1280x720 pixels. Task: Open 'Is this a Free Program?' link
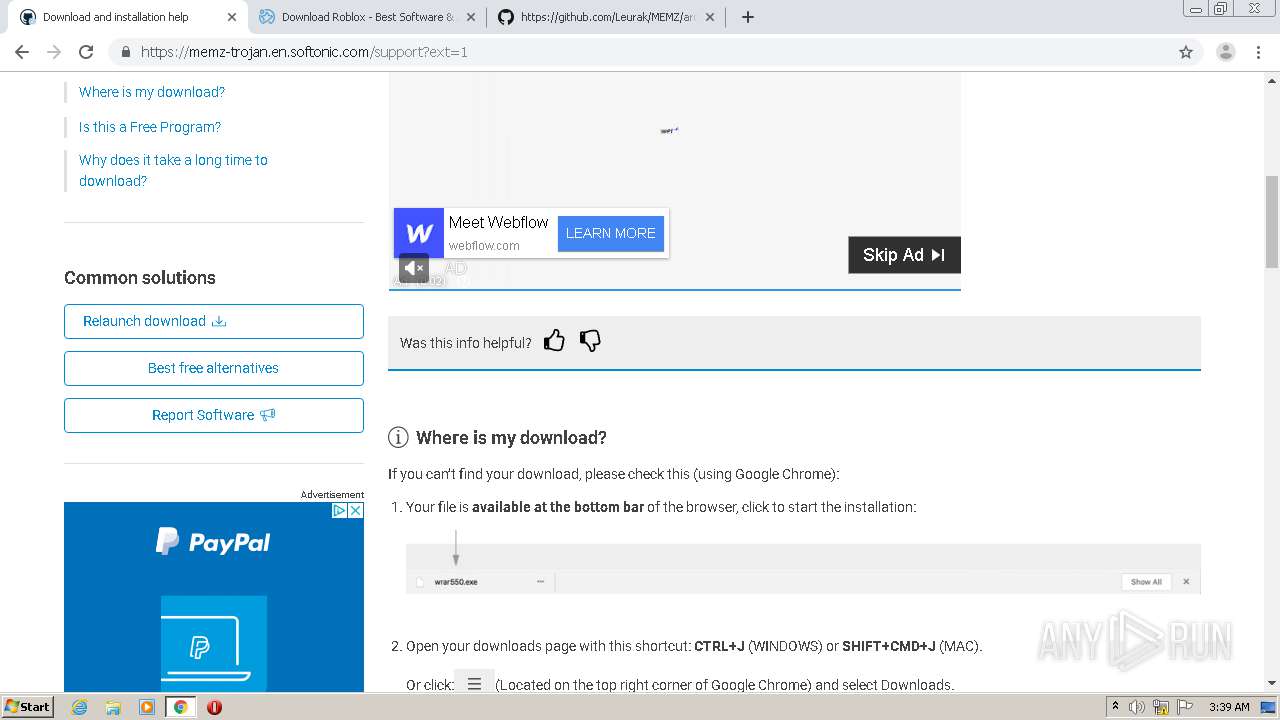150,127
